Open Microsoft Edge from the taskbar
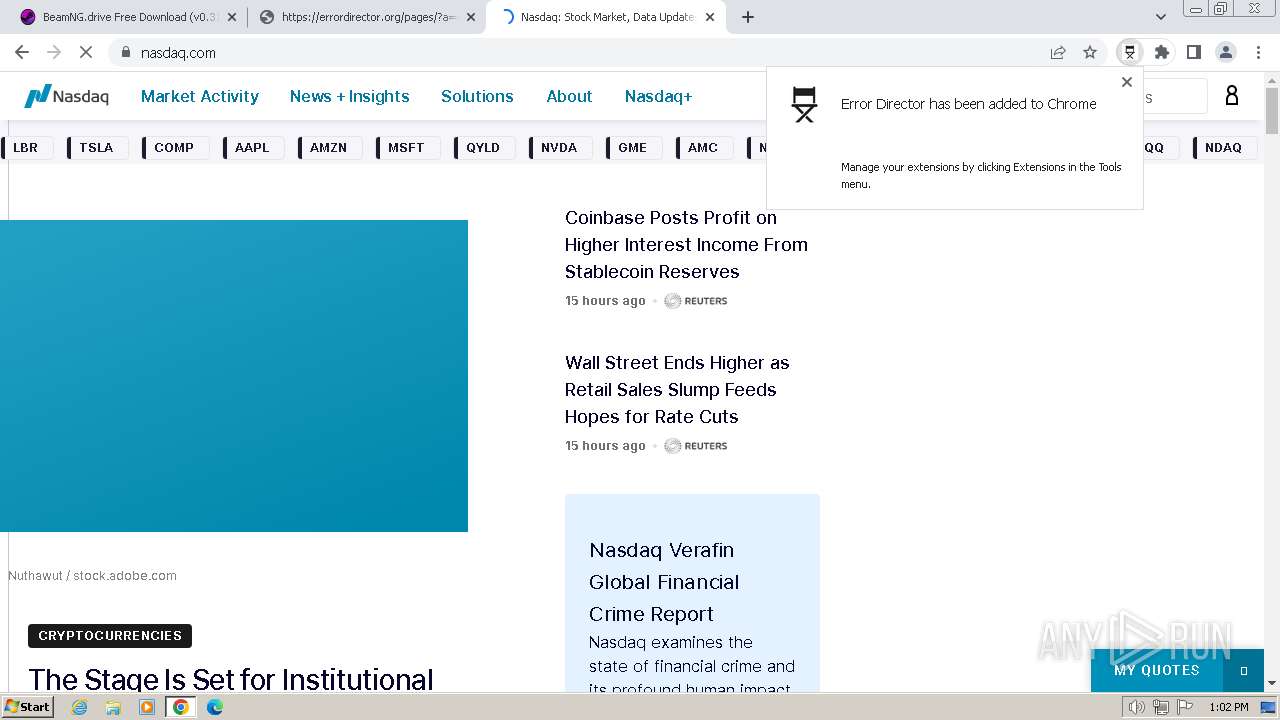1280x720 pixels. (x=215, y=707)
